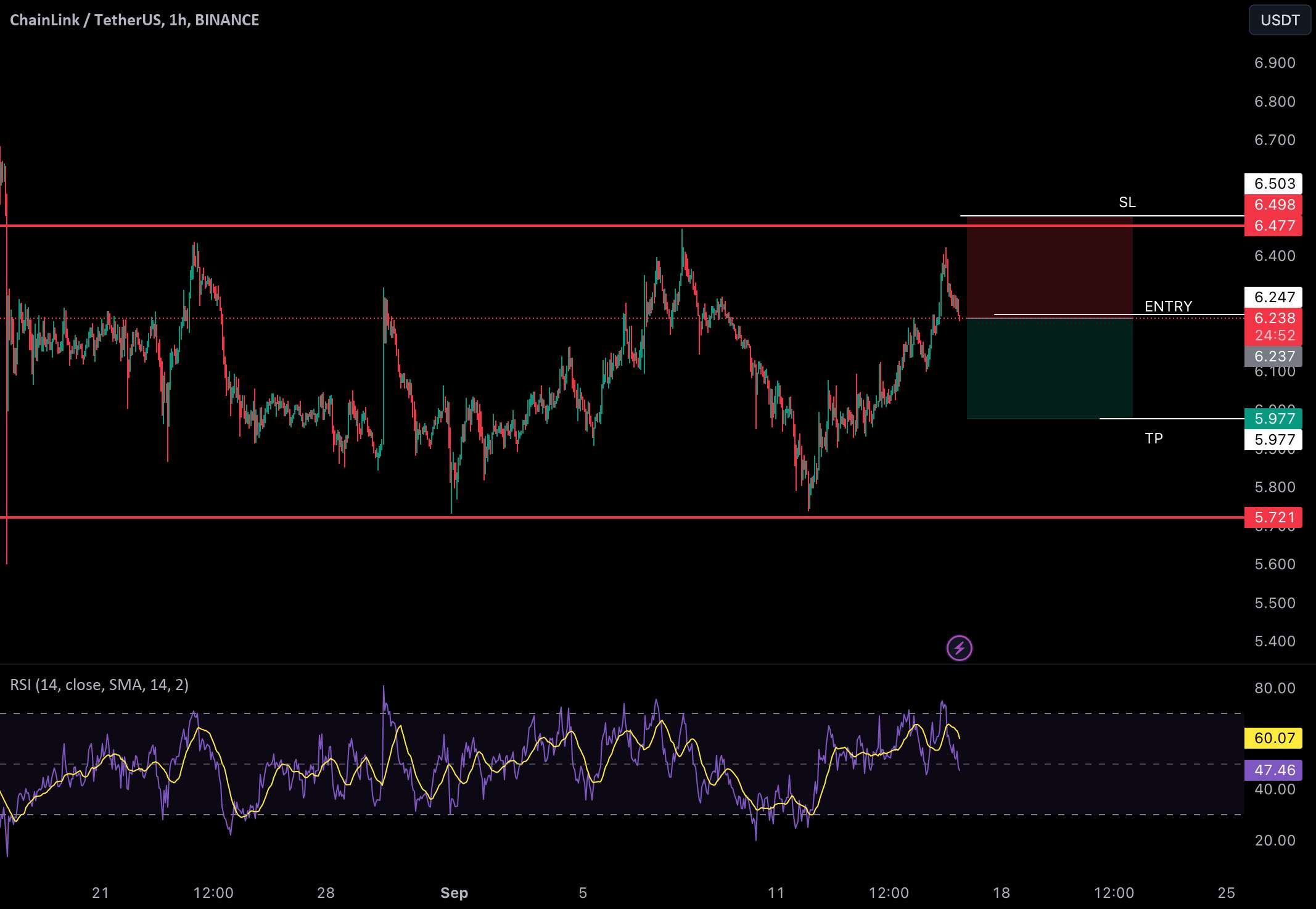The width and height of the screenshot is (1316, 909).
Task: Select the ChainLink / TetherUS chart title
Action: coord(134,20)
